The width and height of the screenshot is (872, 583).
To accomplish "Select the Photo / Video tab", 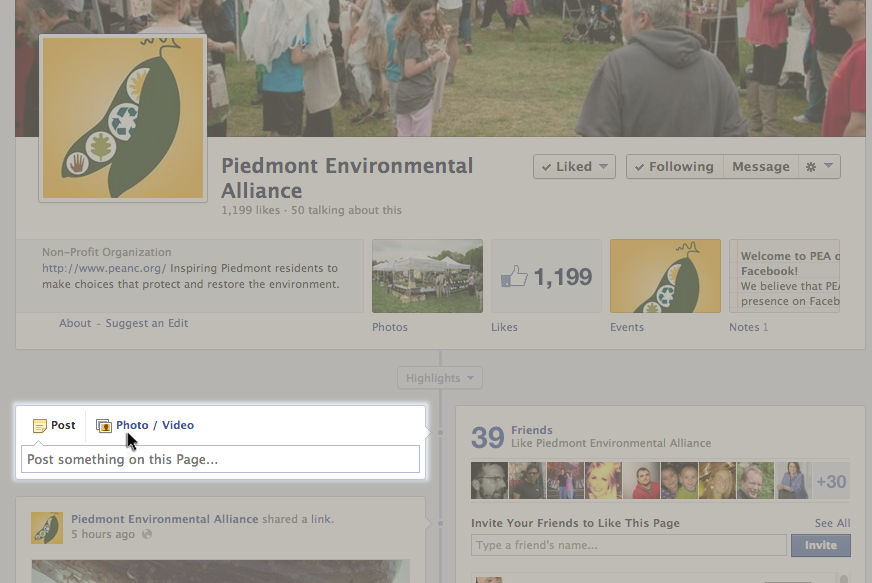I will (x=145, y=426).
